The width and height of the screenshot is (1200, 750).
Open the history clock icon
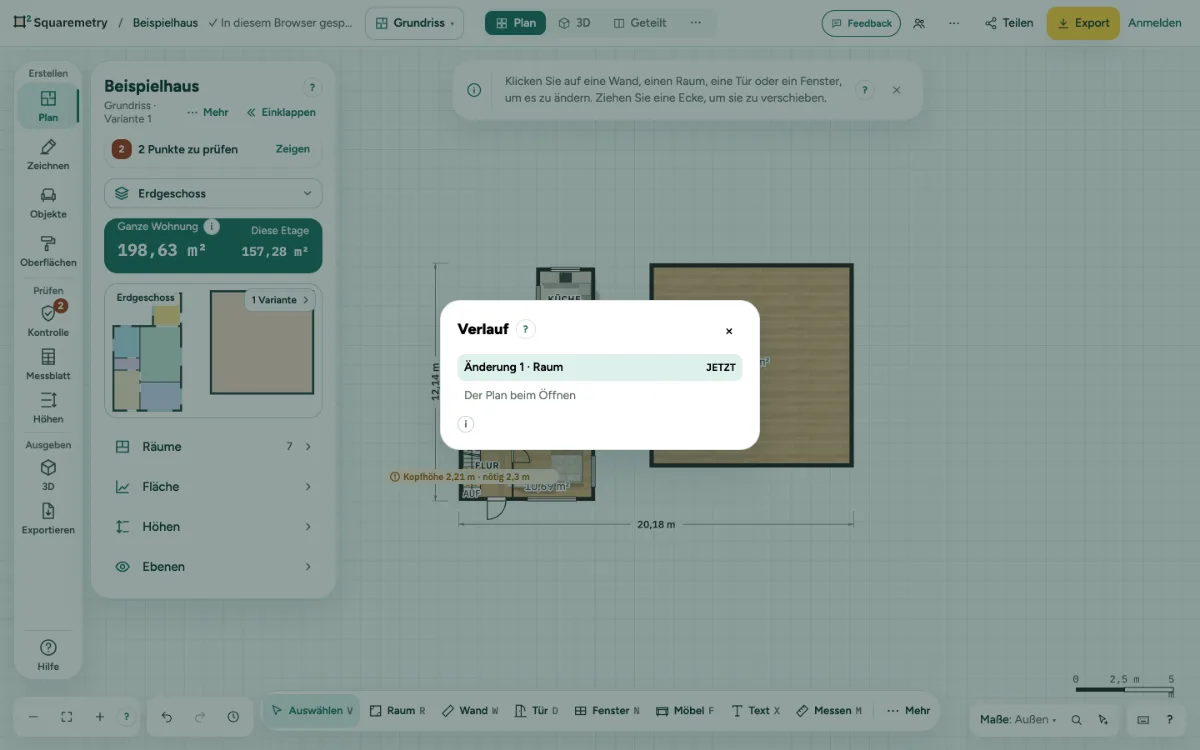point(233,717)
